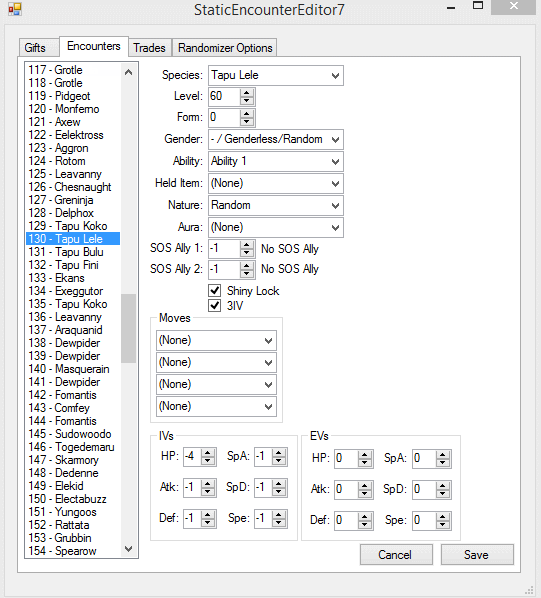
Task: Open the Nature dropdown set to Random
Action: 276,206
